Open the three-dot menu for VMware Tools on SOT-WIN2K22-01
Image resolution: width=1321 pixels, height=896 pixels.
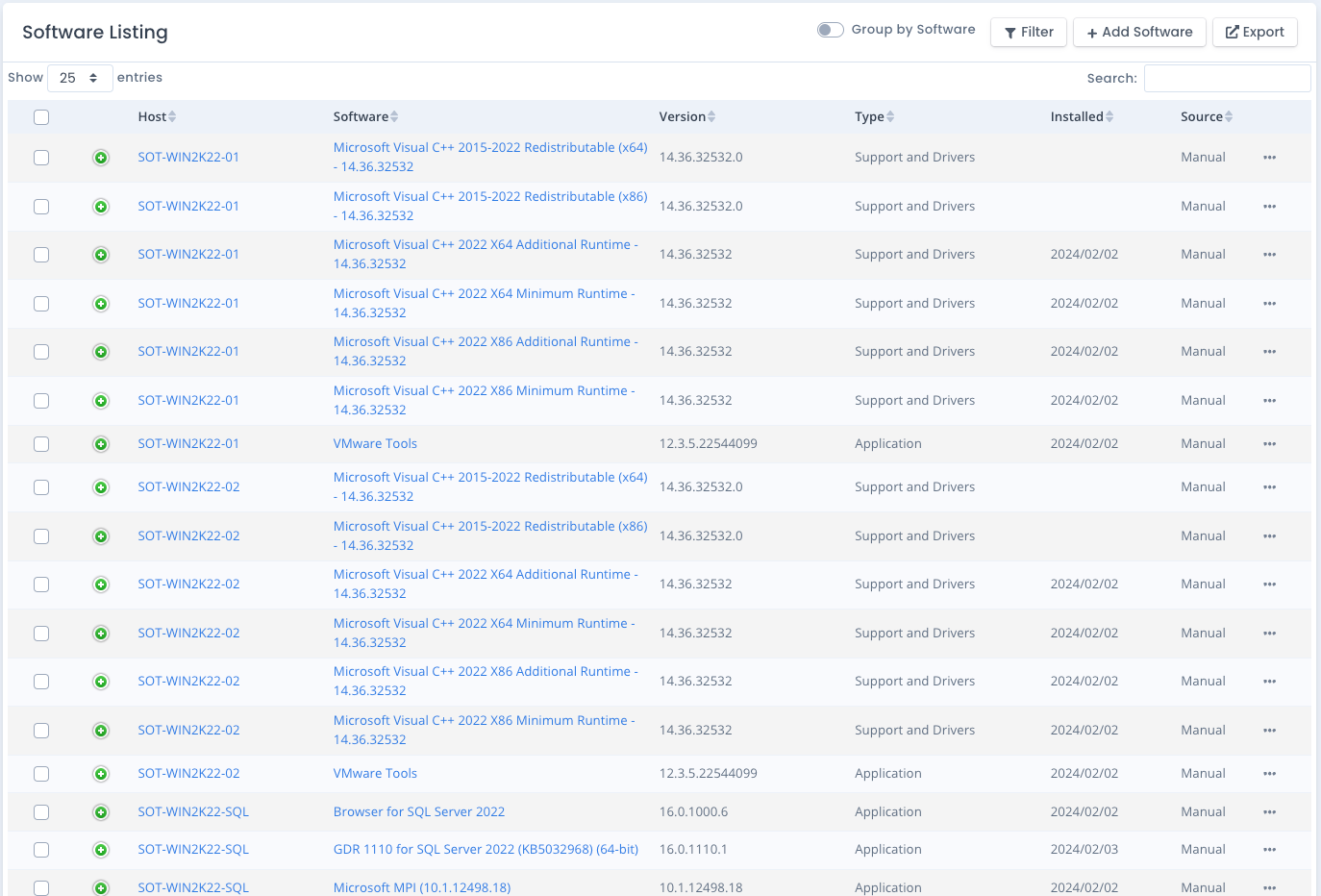point(1269,444)
